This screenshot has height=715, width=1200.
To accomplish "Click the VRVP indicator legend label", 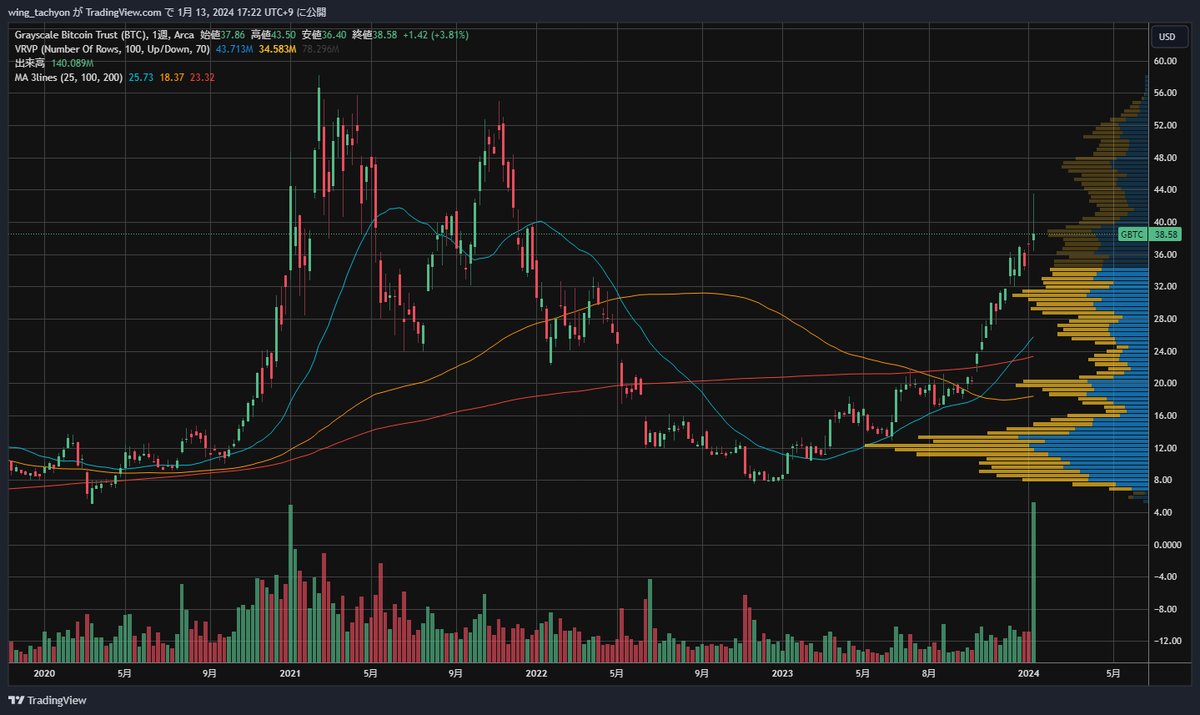I will tap(111, 48).
